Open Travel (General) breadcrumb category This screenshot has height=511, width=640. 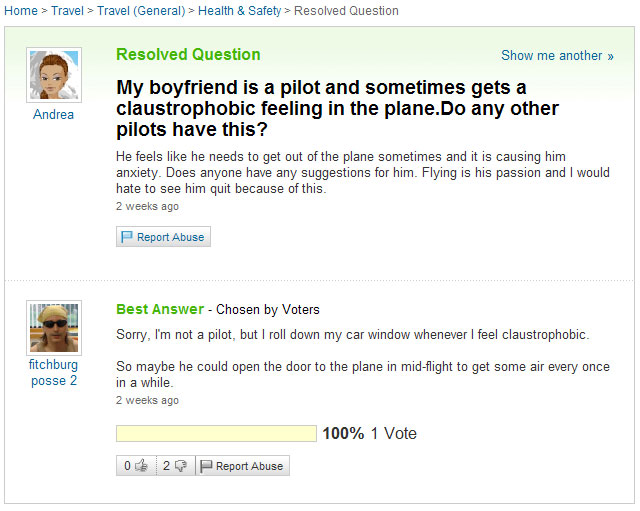click(x=141, y=11)
